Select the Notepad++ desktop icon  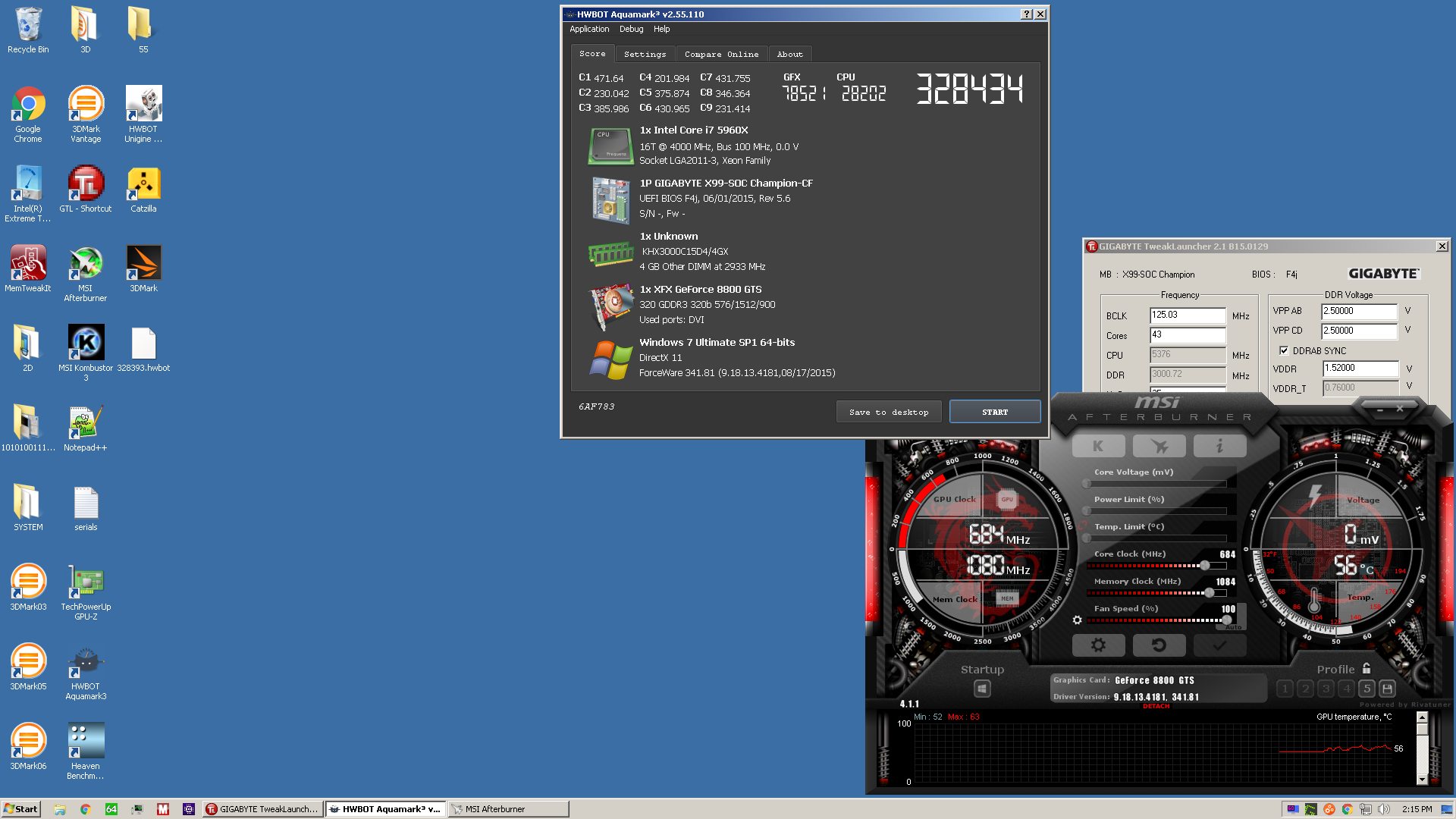pos(86,428)
